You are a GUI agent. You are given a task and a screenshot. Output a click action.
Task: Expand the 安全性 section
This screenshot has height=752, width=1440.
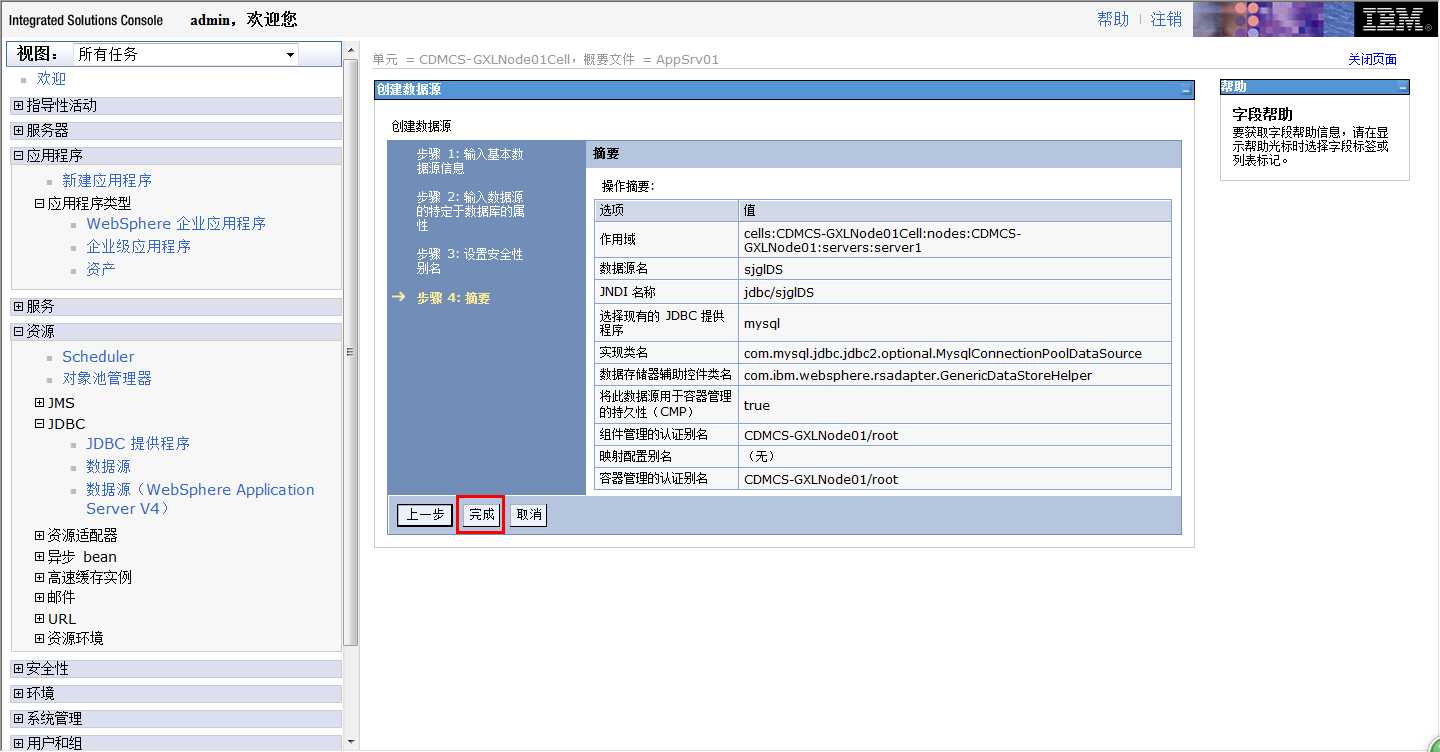pos(18,668)
